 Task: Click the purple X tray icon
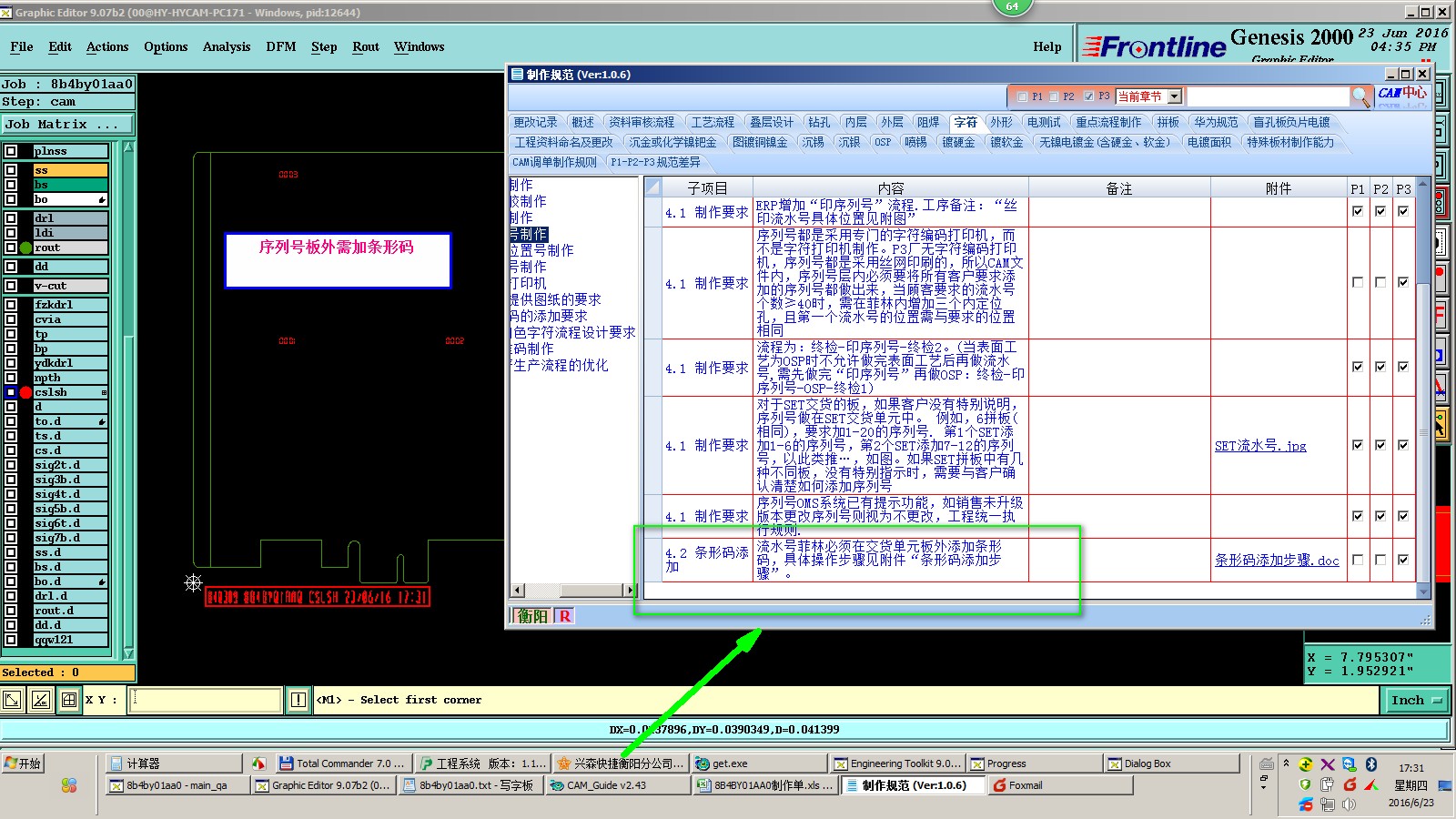pos(1328,764)
